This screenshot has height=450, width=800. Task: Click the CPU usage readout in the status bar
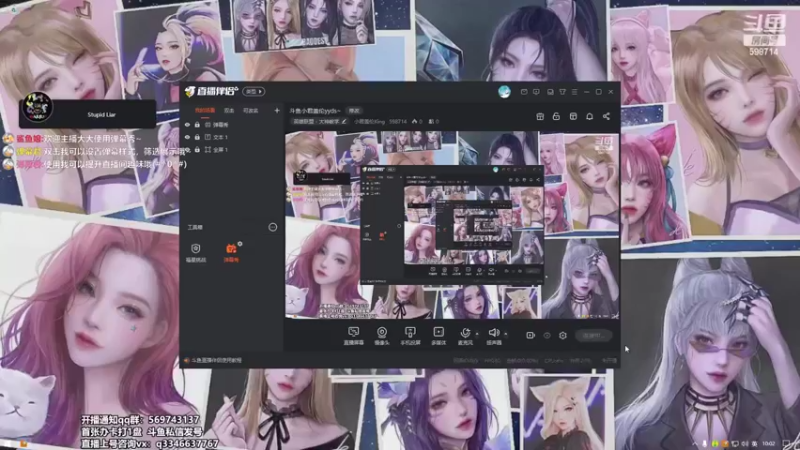click(x=554, y=360)
